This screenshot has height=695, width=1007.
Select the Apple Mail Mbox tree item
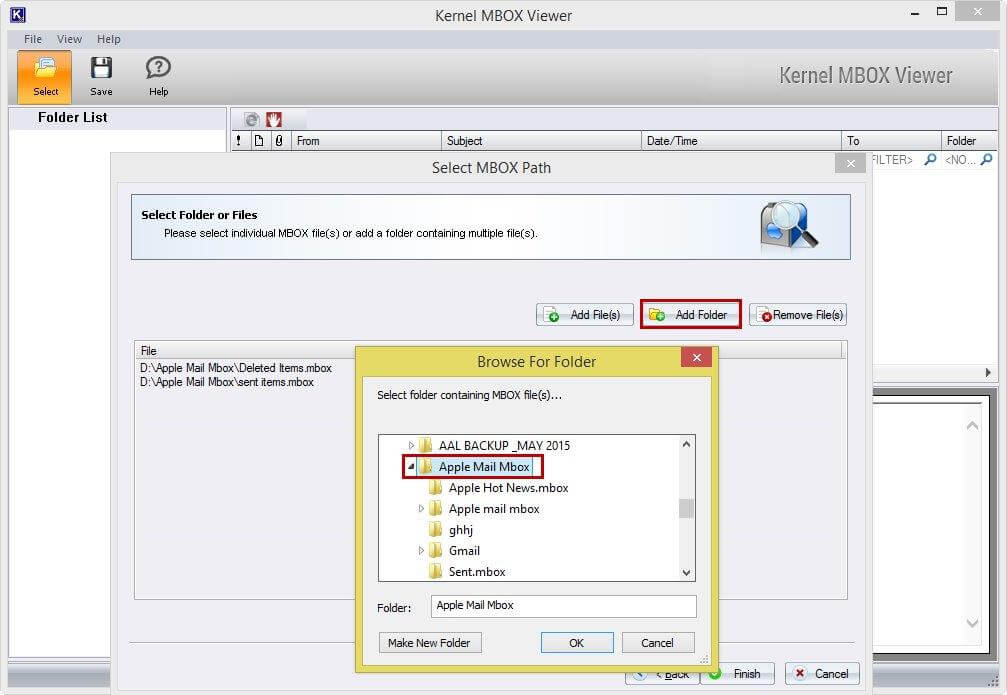pos(484,467)
